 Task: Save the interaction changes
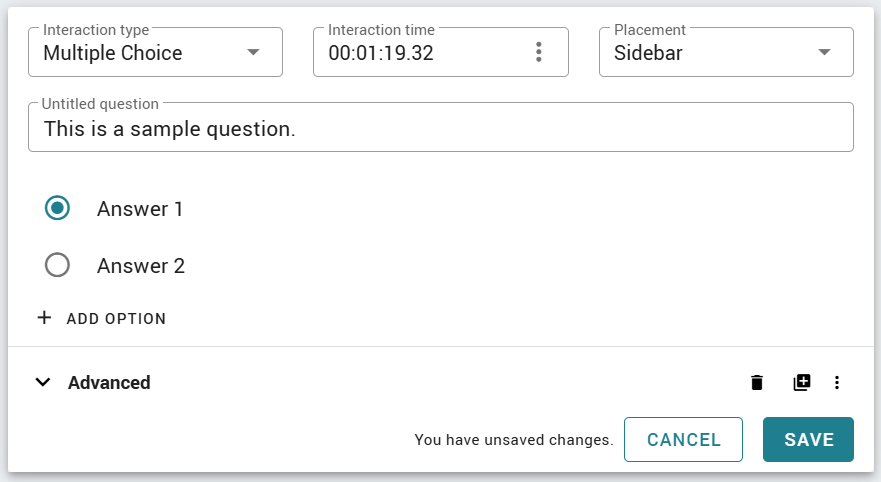(x=808, y=439)
